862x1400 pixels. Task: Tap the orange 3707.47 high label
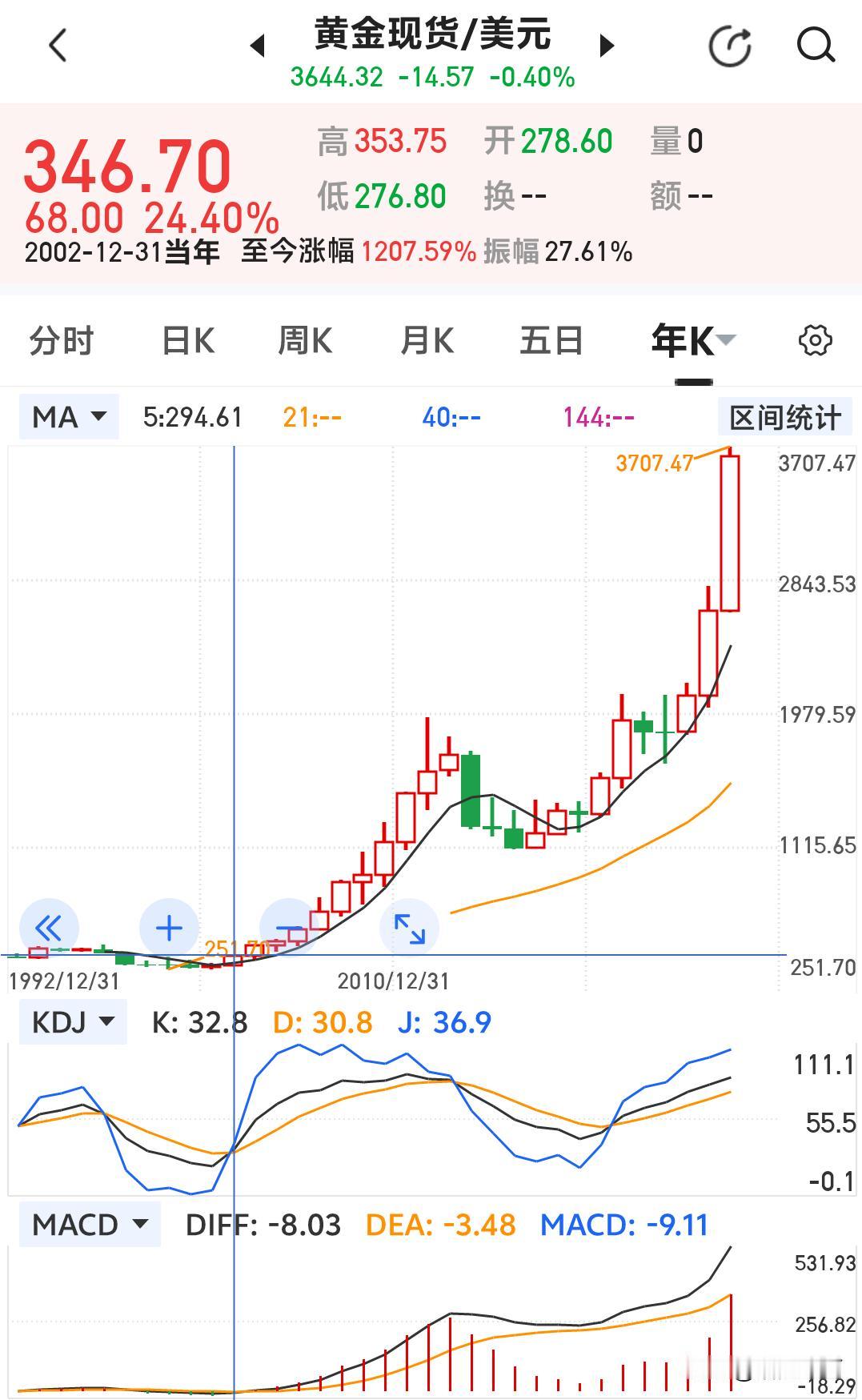pos(654,463)
